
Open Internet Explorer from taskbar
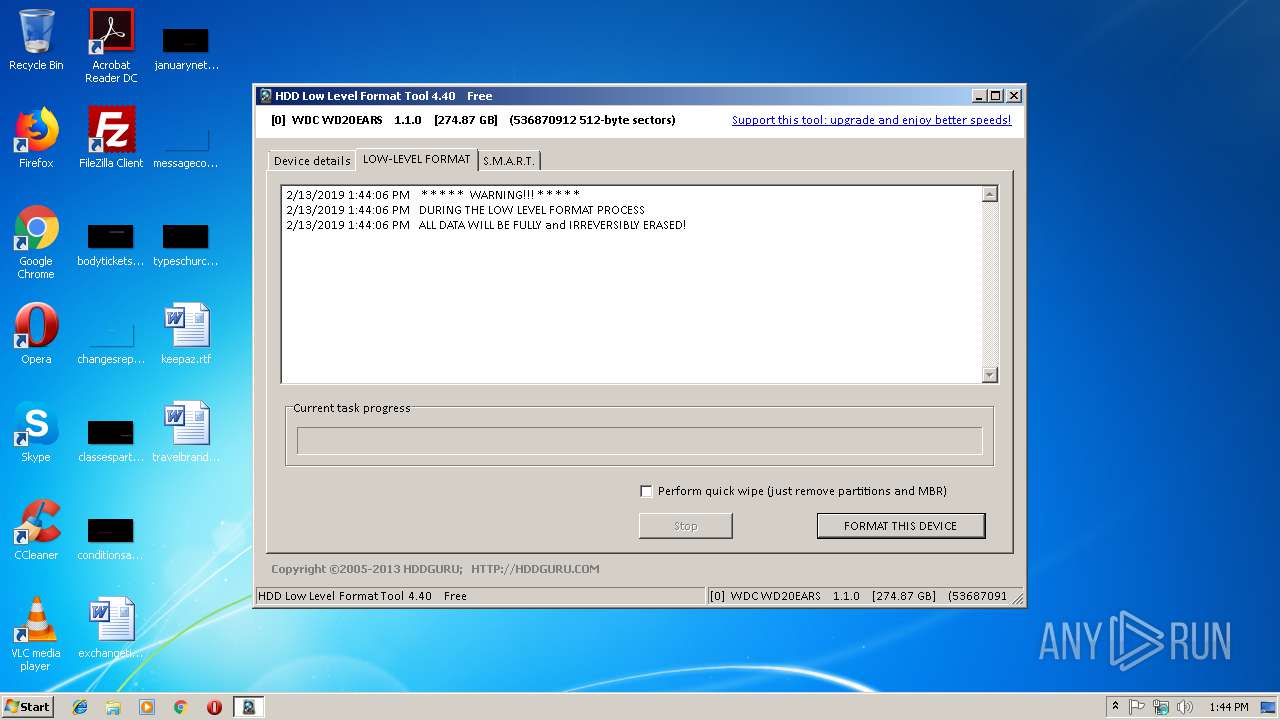click(80, 707)
